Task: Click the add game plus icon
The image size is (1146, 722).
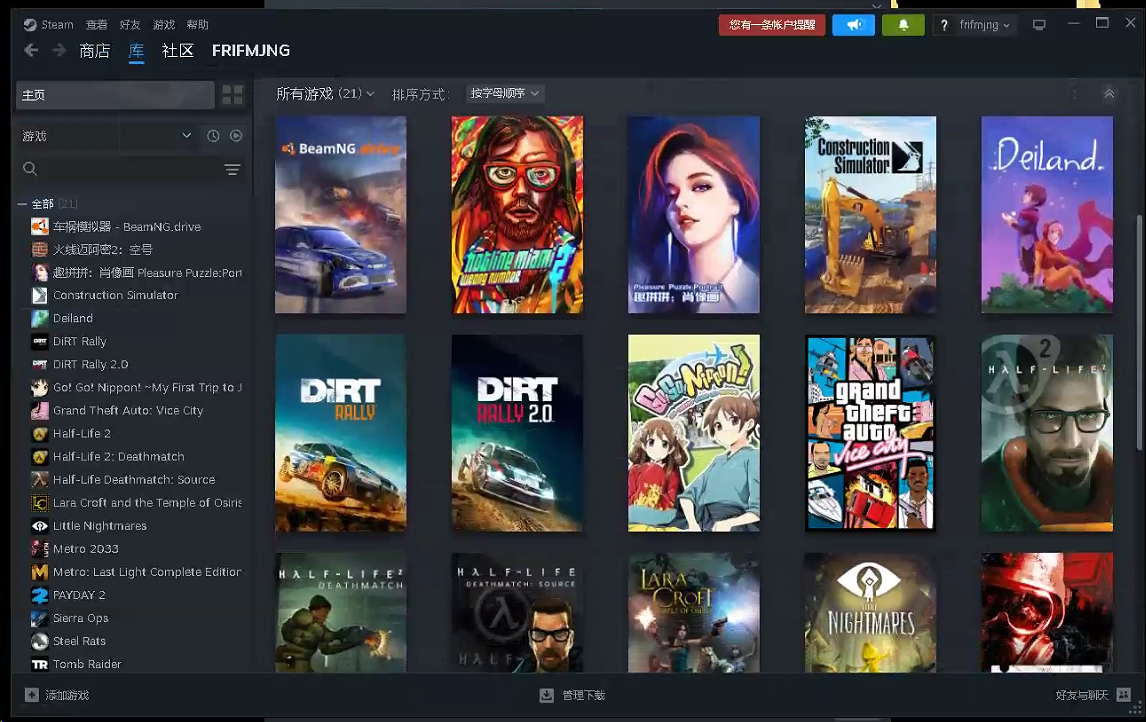Action: [31, 695]
